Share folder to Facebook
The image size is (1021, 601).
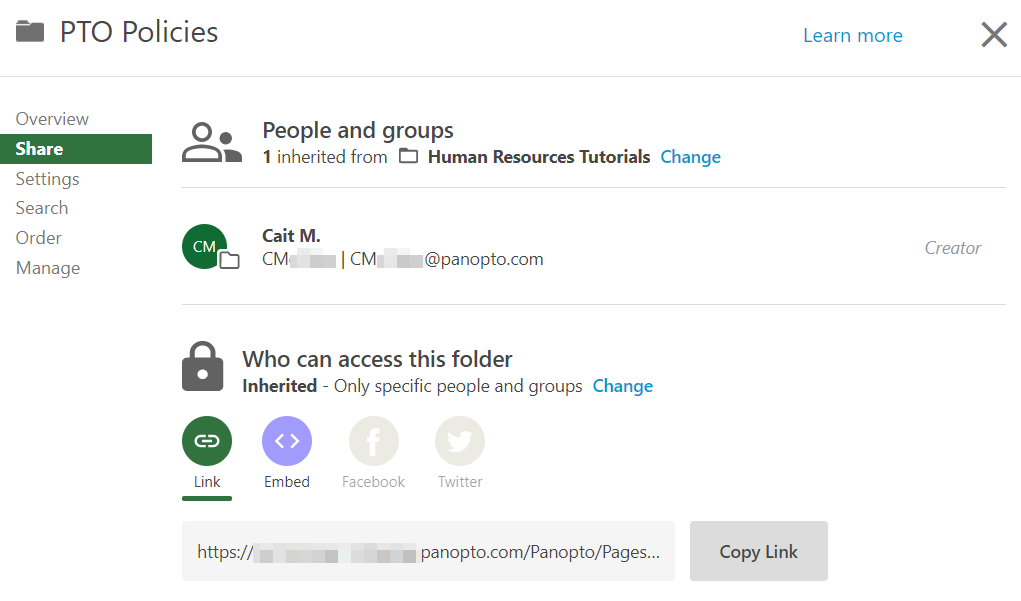click(373, 440)
